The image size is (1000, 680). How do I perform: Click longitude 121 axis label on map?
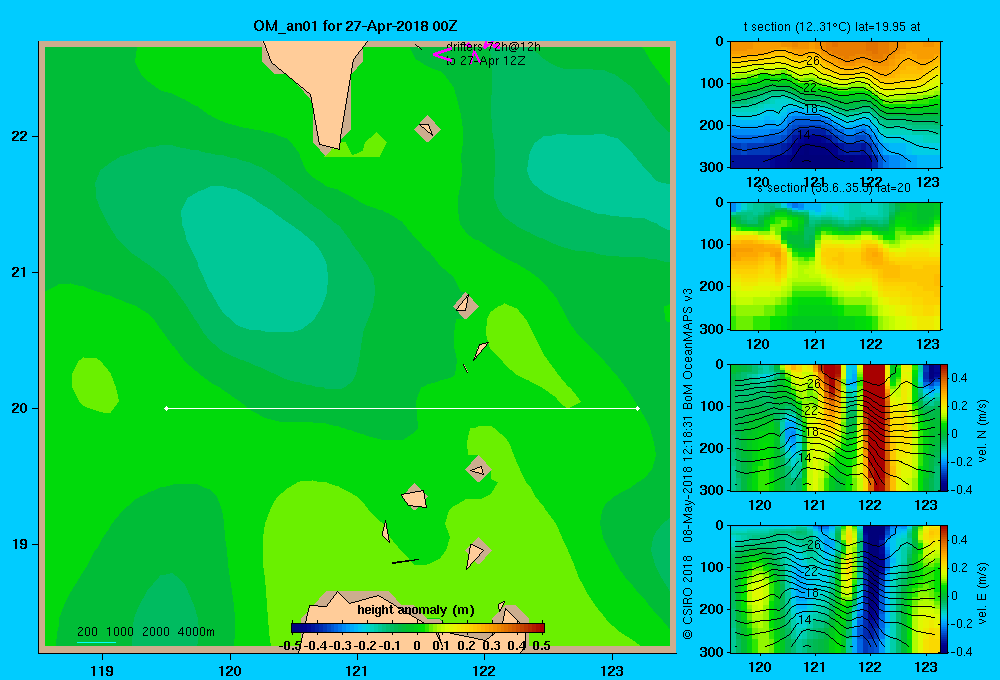[357, 670]
